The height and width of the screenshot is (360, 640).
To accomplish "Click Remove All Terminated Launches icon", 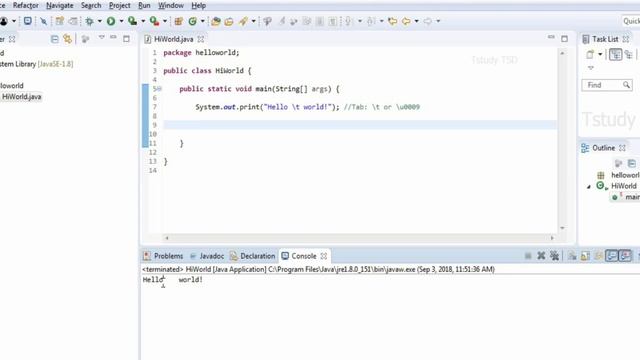I will click(x=554, y=256).
